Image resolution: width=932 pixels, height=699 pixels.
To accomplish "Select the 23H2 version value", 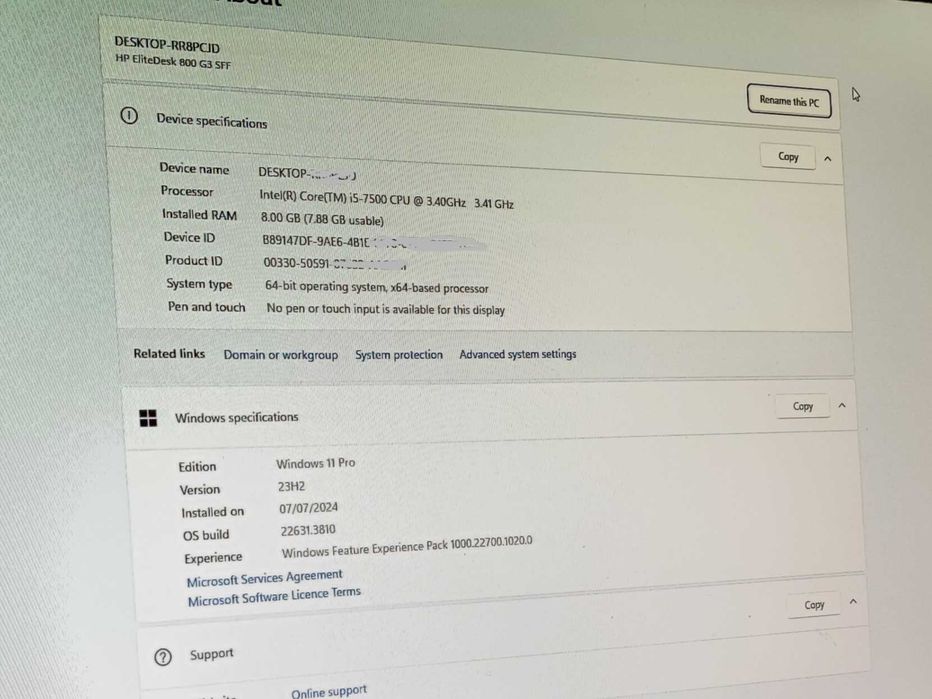I will click(291, 486).
